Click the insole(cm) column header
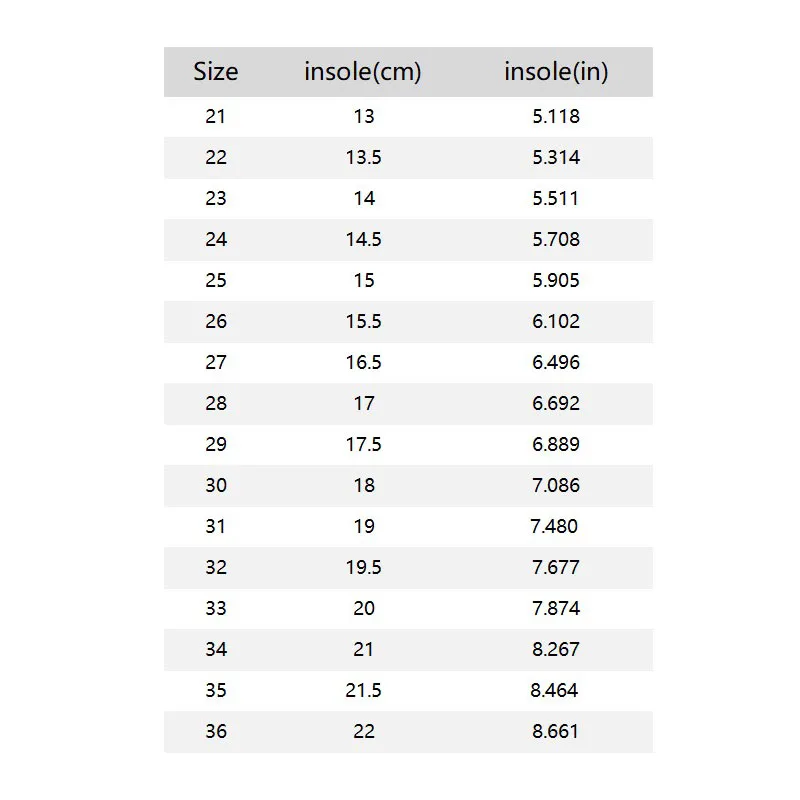 (x=363, y=72)
